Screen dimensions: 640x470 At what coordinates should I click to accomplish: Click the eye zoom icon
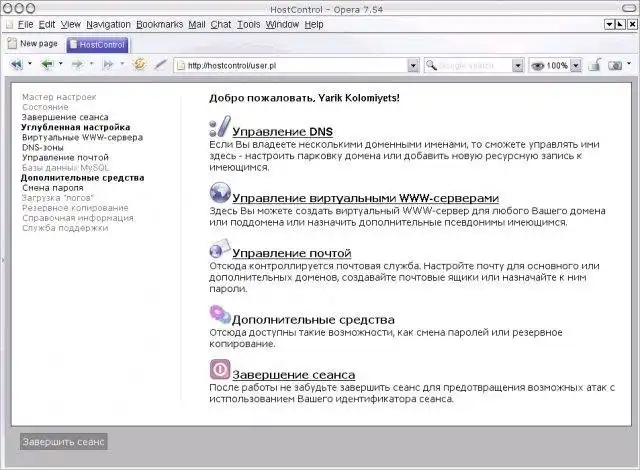click(x=538, y=65)
